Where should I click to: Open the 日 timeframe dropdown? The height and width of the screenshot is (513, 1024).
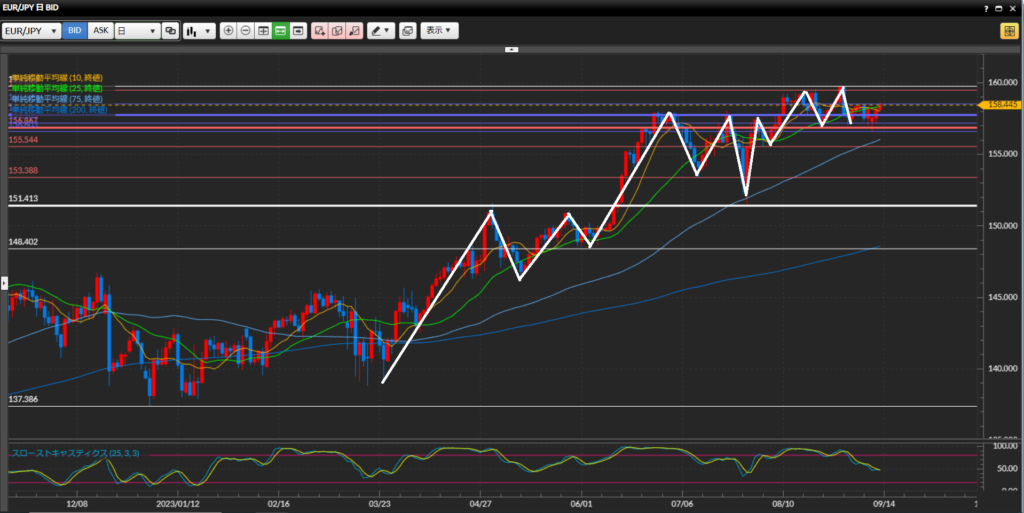(137, 31)
